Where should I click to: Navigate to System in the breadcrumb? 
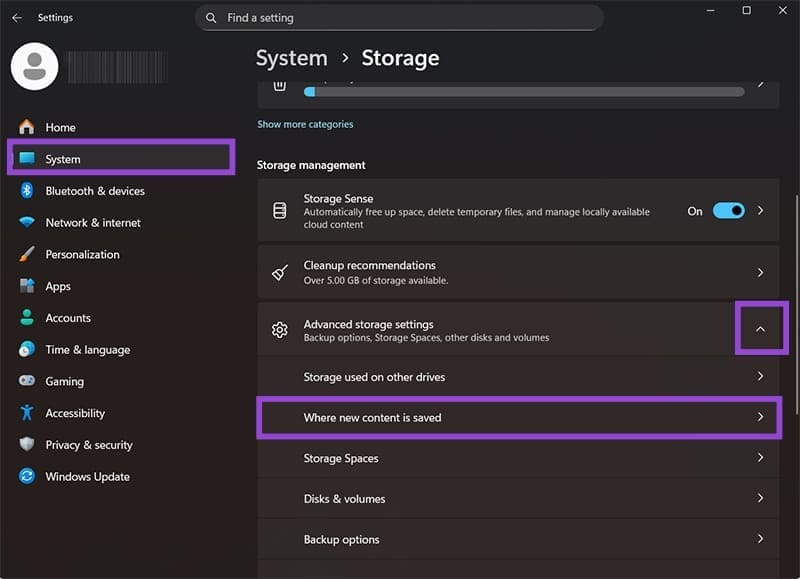(291, 59)
